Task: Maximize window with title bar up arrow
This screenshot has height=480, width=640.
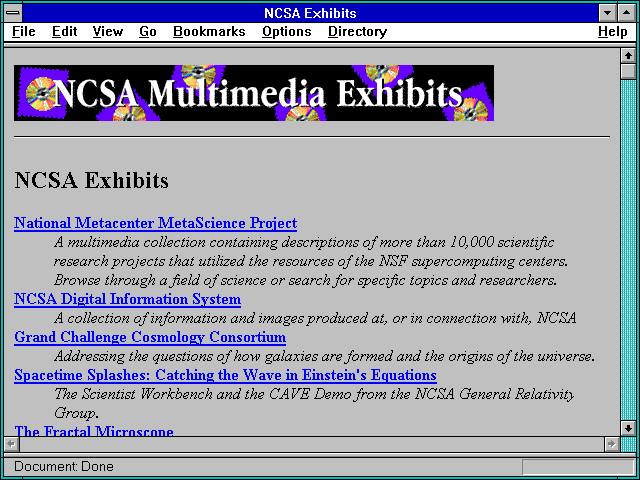Action: 627,13
